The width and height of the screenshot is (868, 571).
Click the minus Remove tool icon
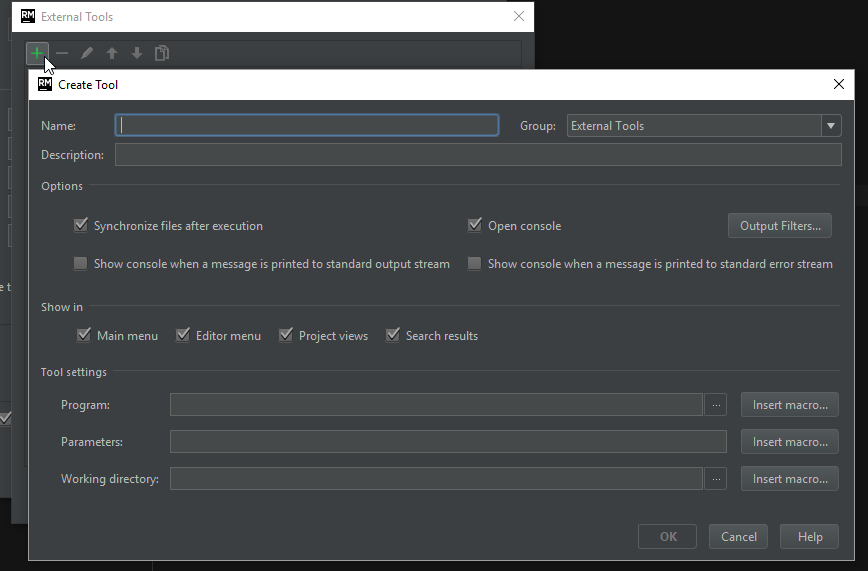(x=62, y=53)
